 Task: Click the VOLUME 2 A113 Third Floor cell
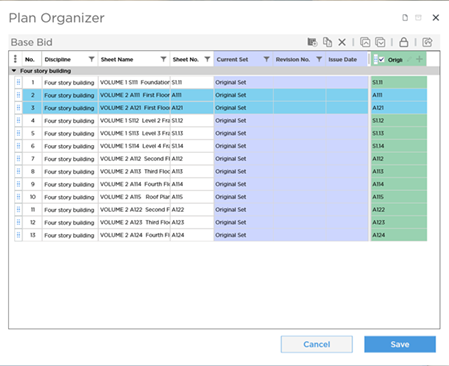point(135,171)
